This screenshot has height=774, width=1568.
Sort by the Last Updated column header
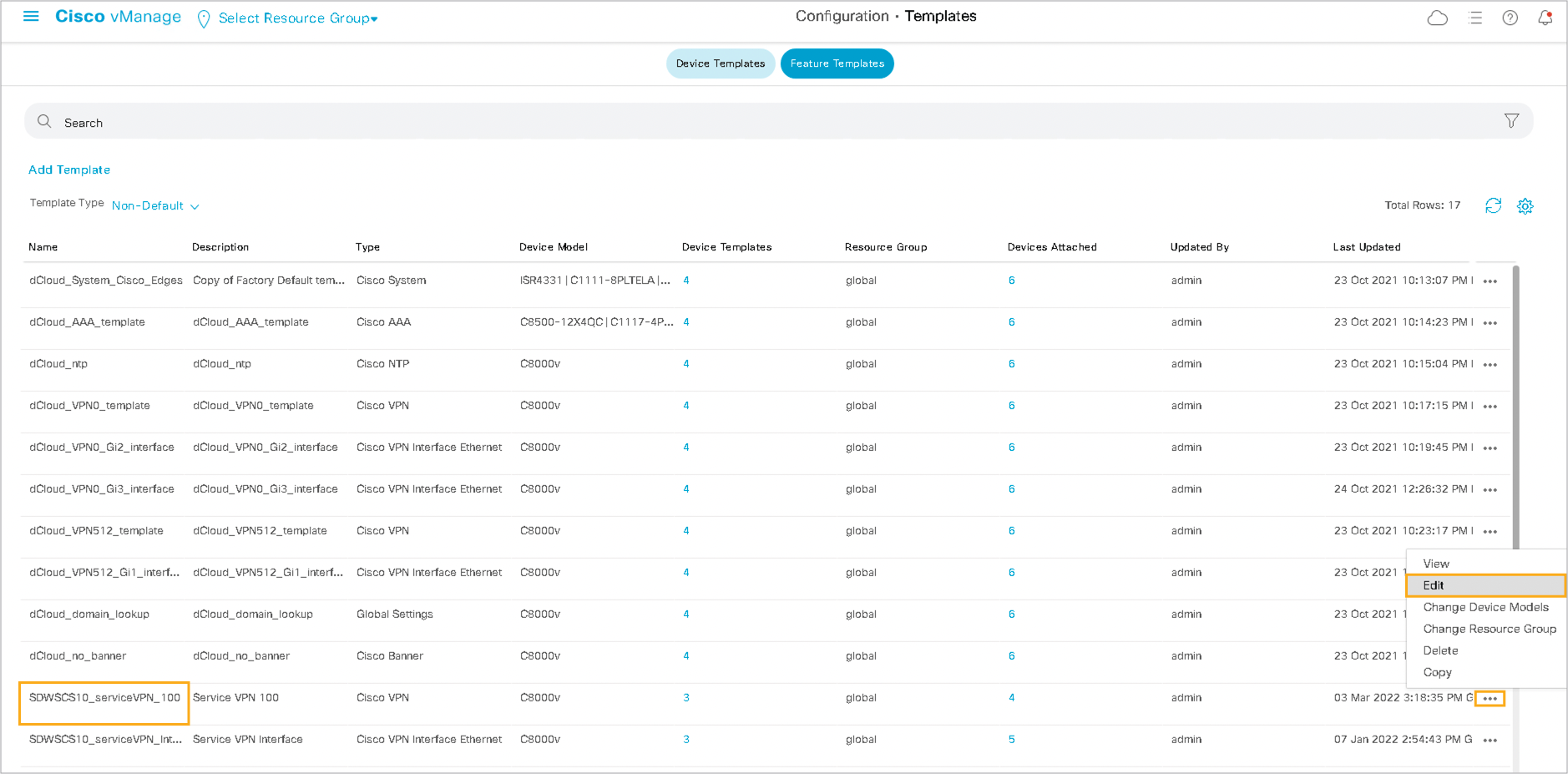click(x=1367, y=247)
